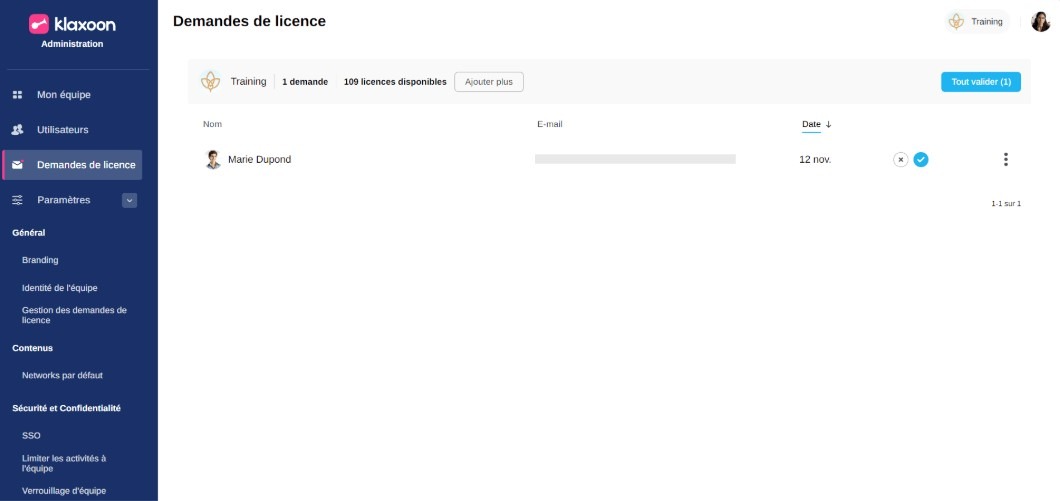Screen dimensions: 1060x501
Task: Open the Training team selector
Action: click(976, 21)
